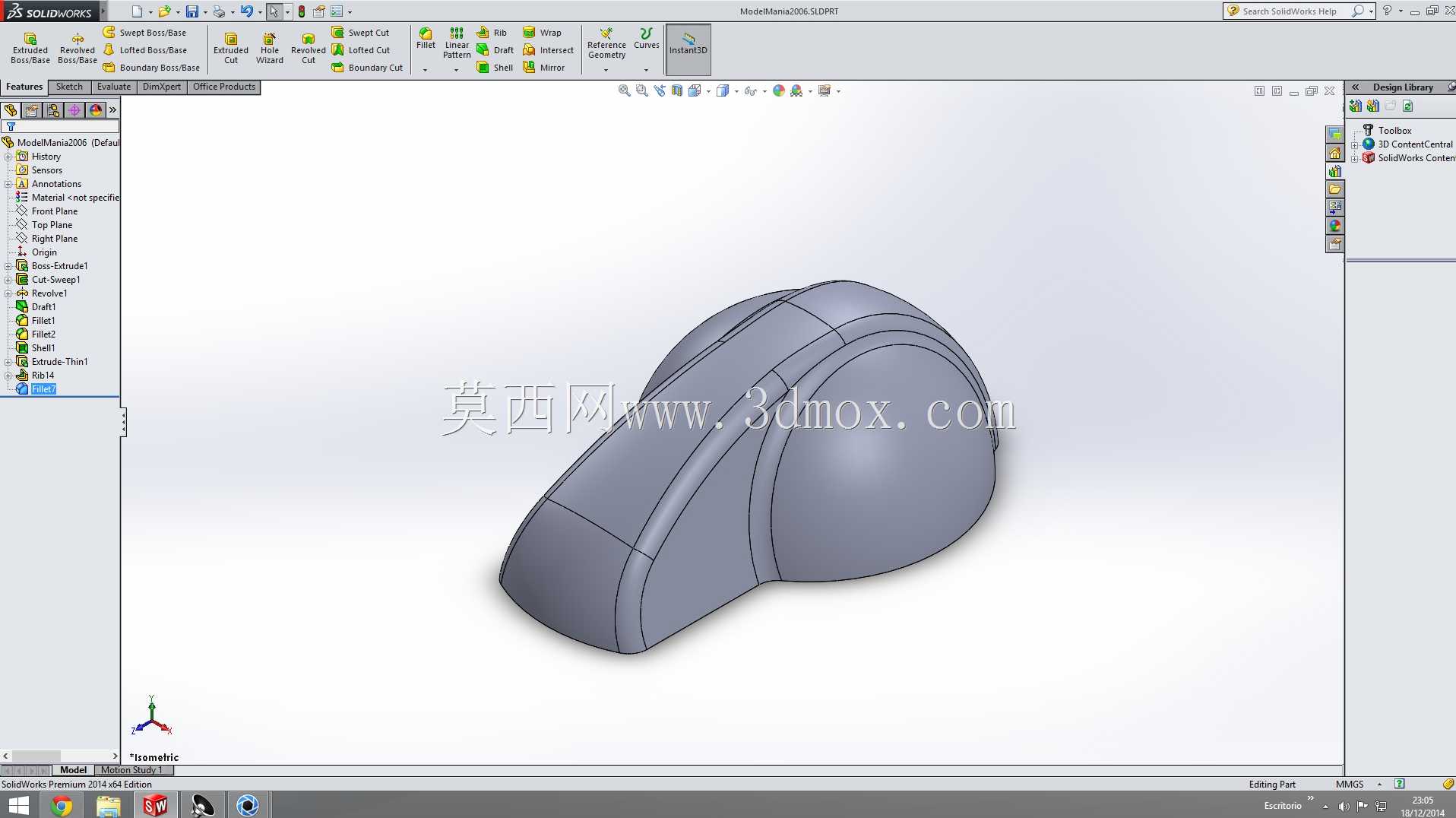1456x818 pixels.
Task: Click the Mirror feature tool
Action: coord(544,68)
